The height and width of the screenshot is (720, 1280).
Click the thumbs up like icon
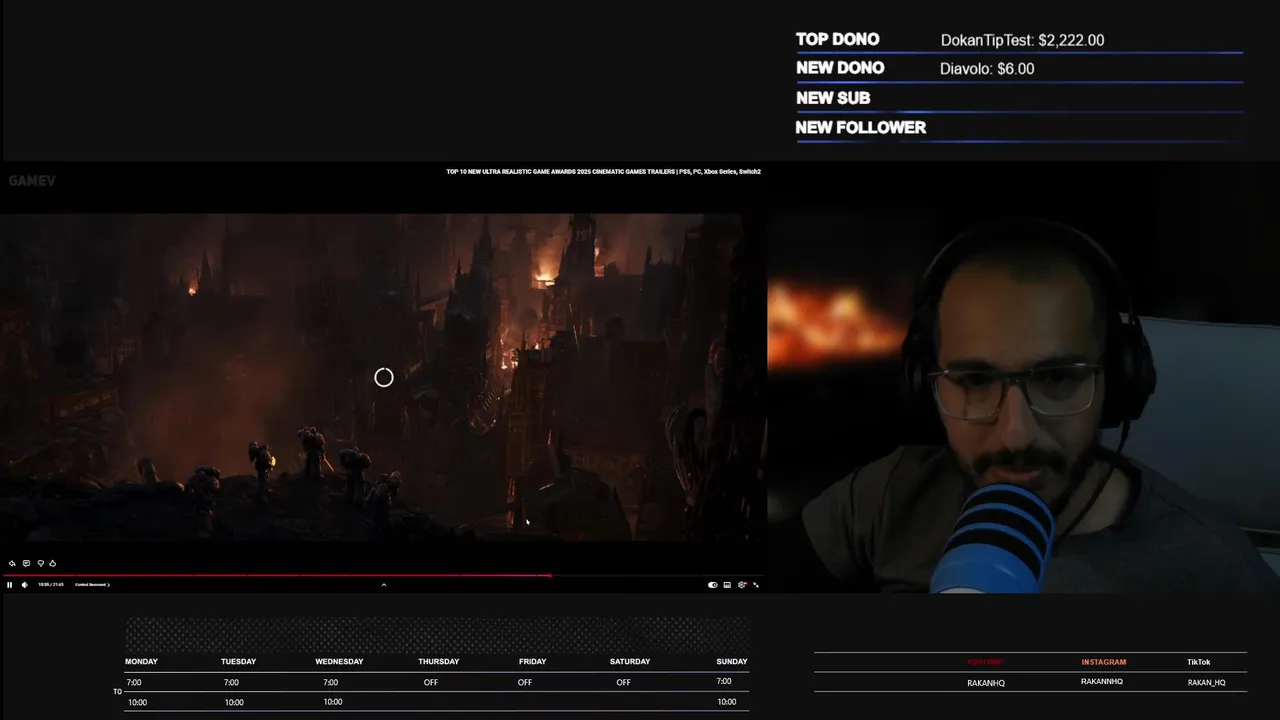(52, 563)
